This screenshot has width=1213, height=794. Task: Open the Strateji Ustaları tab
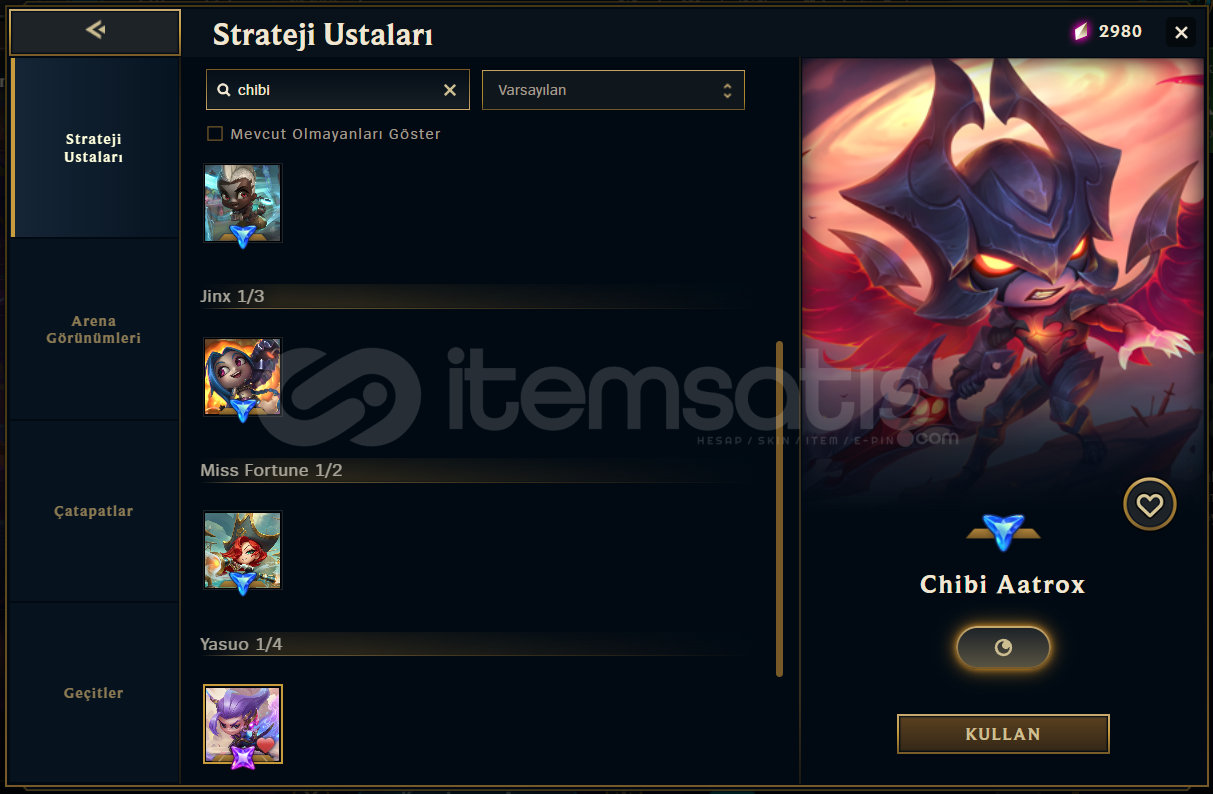[95, 148]
